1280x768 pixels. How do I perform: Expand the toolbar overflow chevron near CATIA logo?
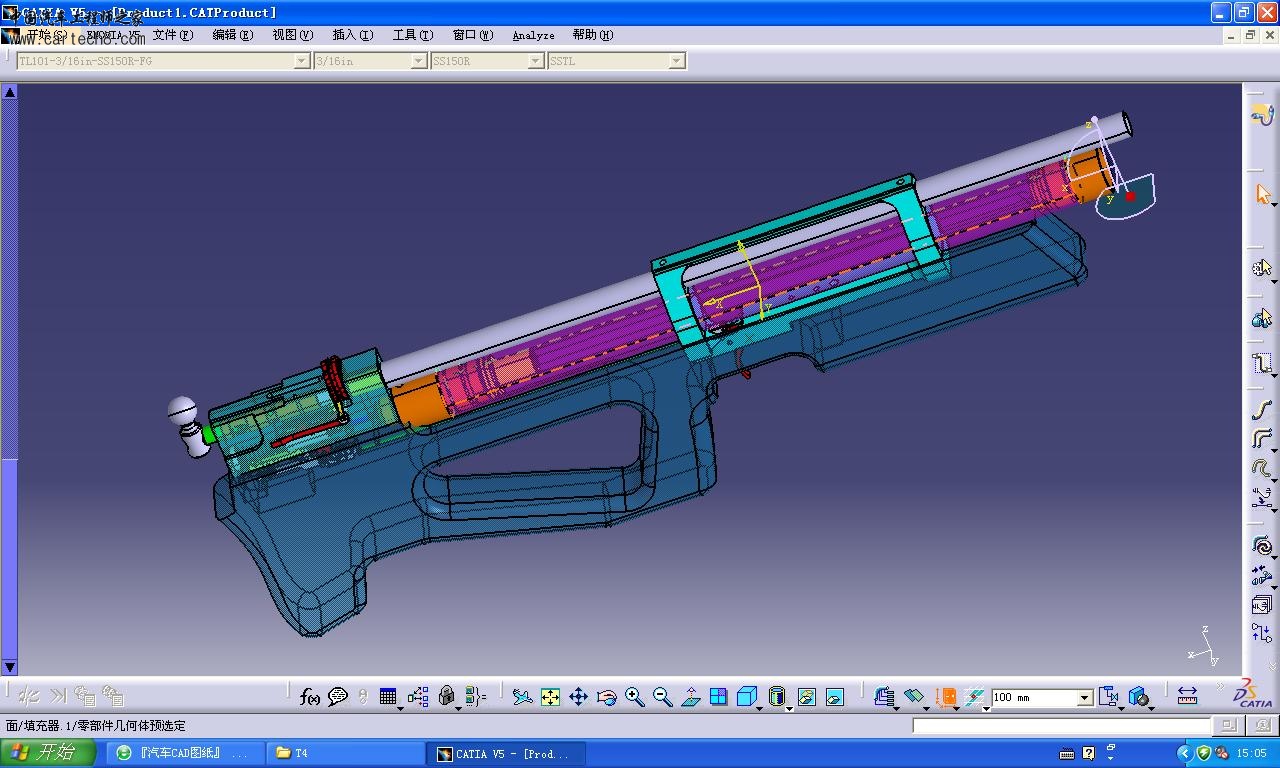[1219, 687]
